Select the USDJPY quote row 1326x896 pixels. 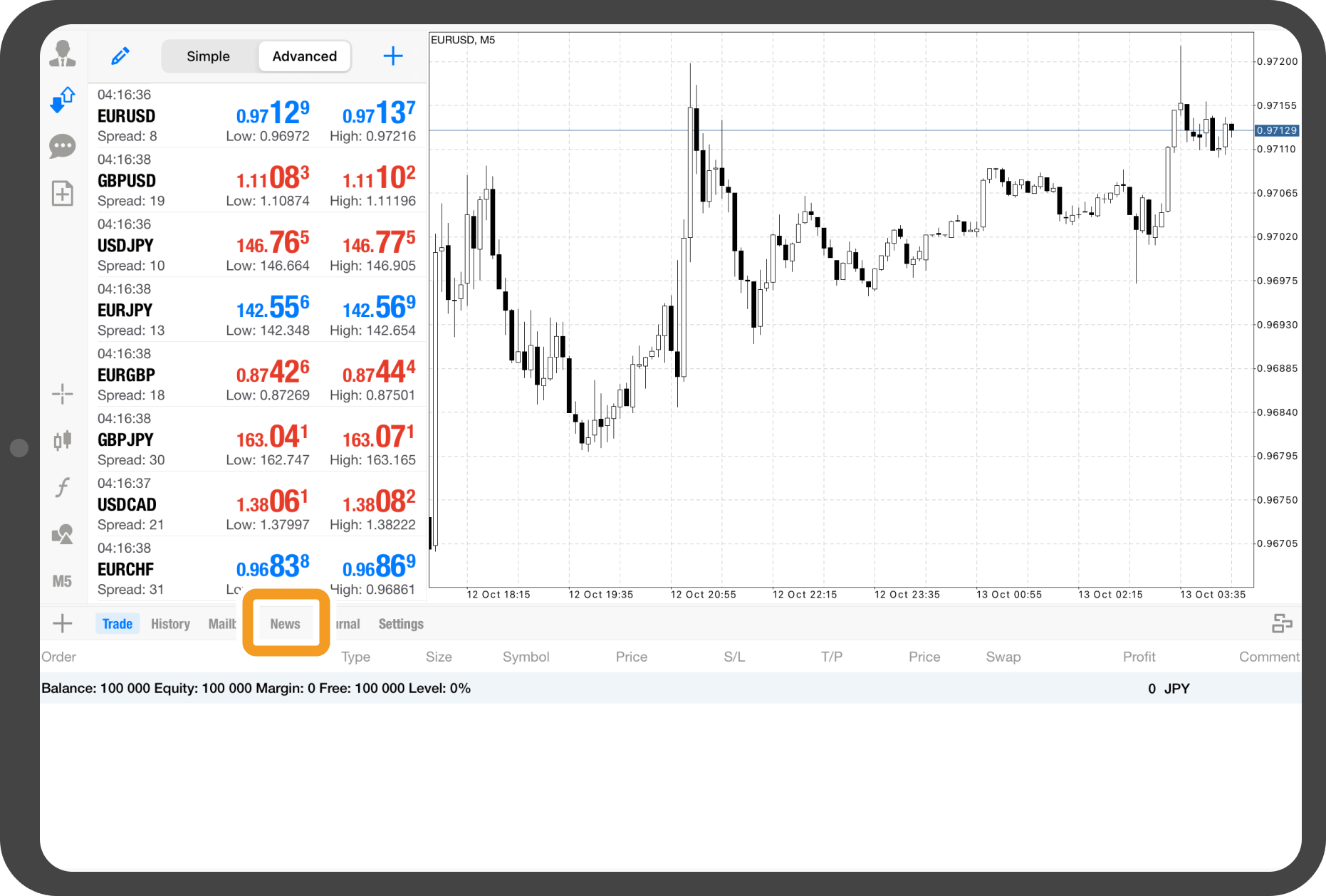click(256, 245)
